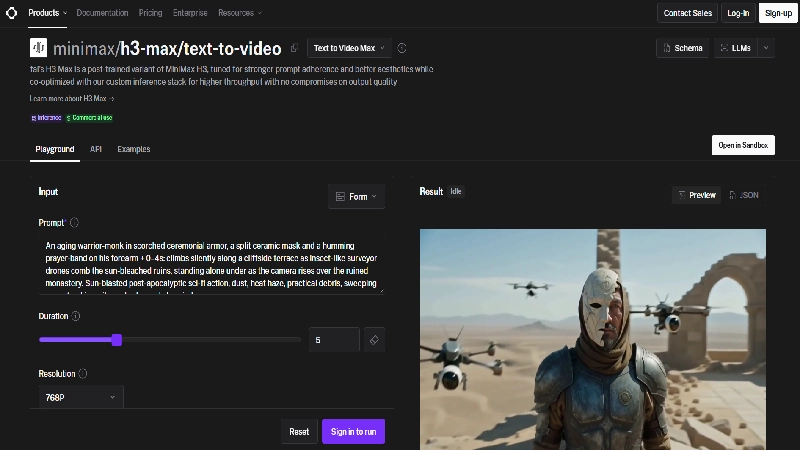Screen dimensions: 800x450
Task: Expand the arrow next to LLMs
Action: coord(766,48)
